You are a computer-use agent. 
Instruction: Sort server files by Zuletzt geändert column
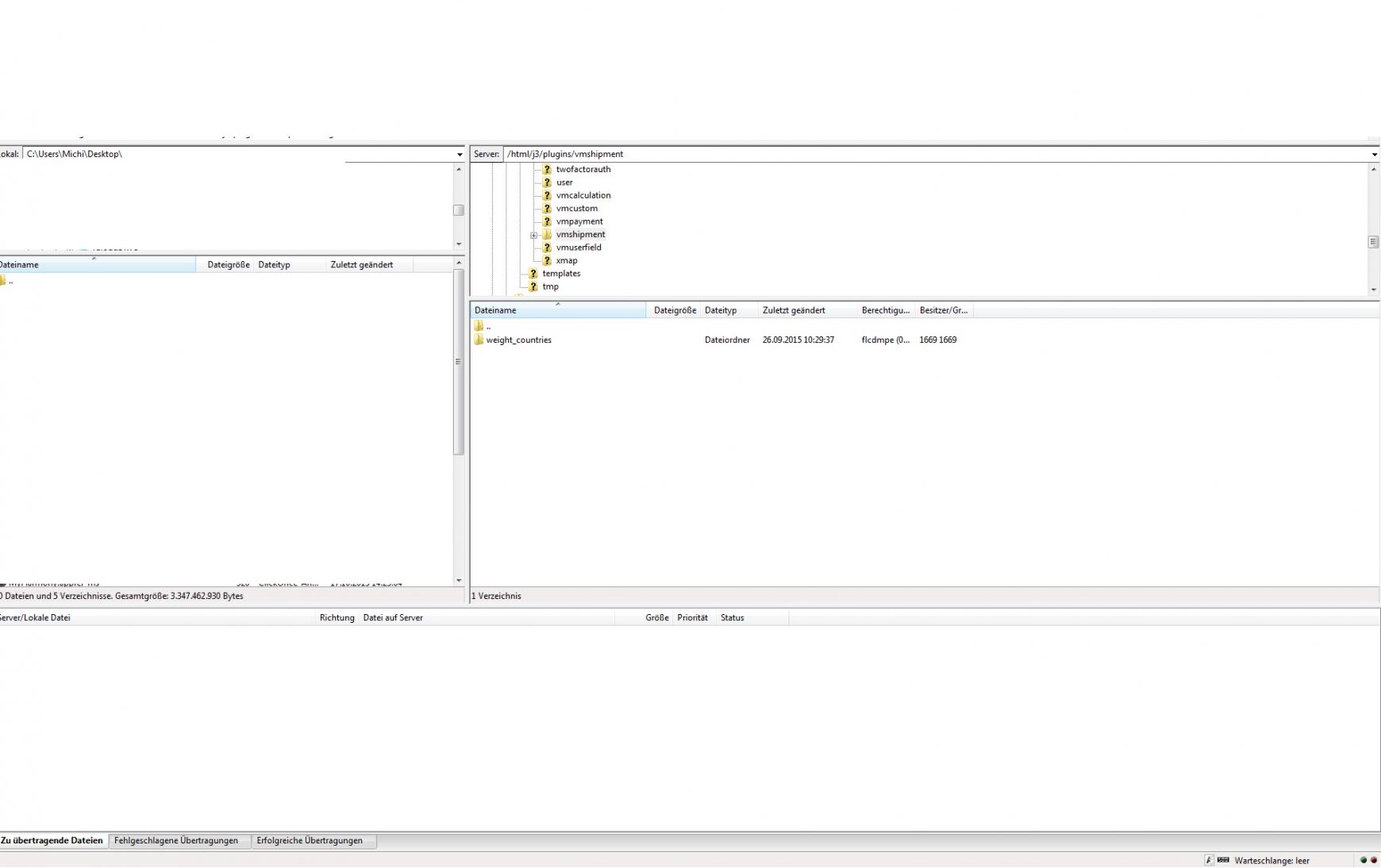click(x=794, y=310)
